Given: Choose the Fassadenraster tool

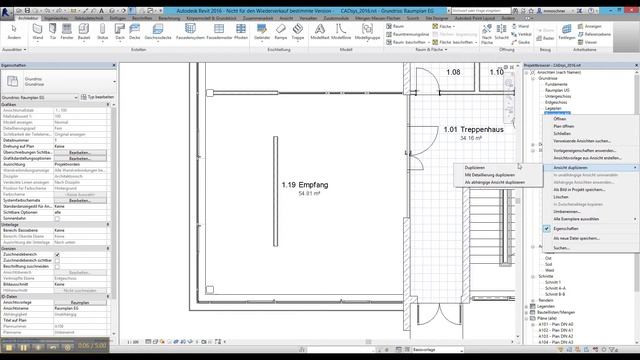Looking at the screenshot, I should point(219,31).
